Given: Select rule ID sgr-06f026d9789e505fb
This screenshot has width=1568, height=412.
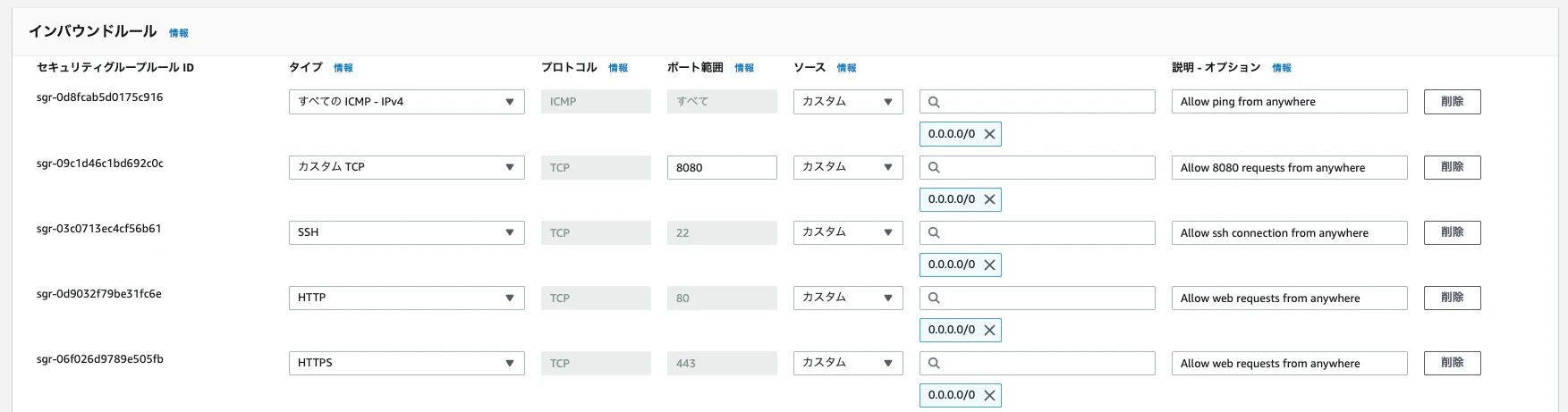Looking at the screenshot, I should click(x=99, y=359).
